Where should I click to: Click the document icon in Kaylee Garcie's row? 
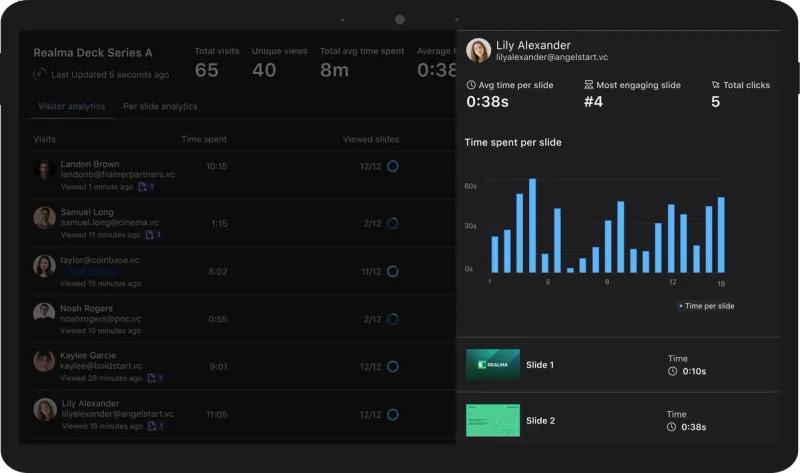point(152,378)
